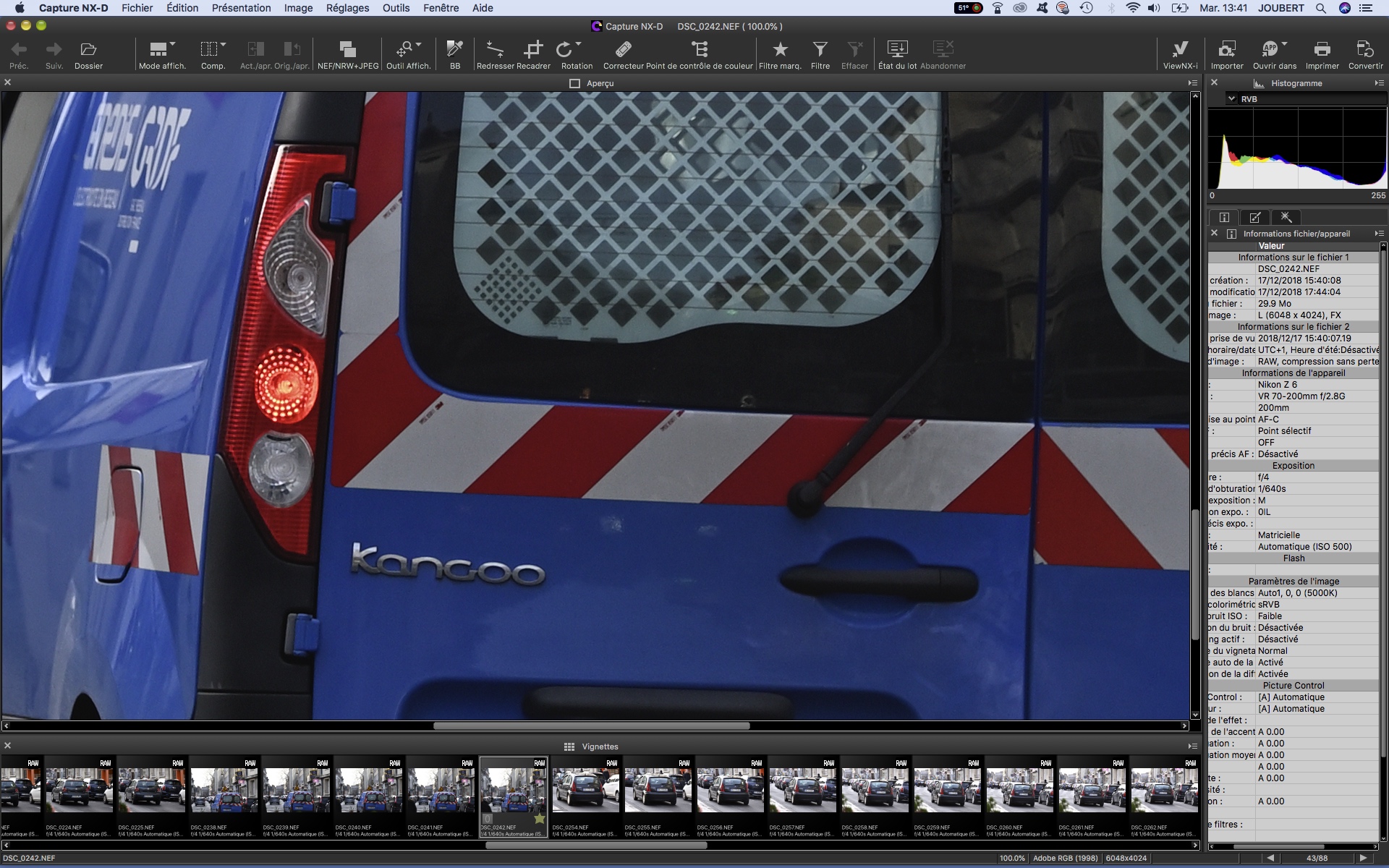Open the Présentation menu

point(241,8)
